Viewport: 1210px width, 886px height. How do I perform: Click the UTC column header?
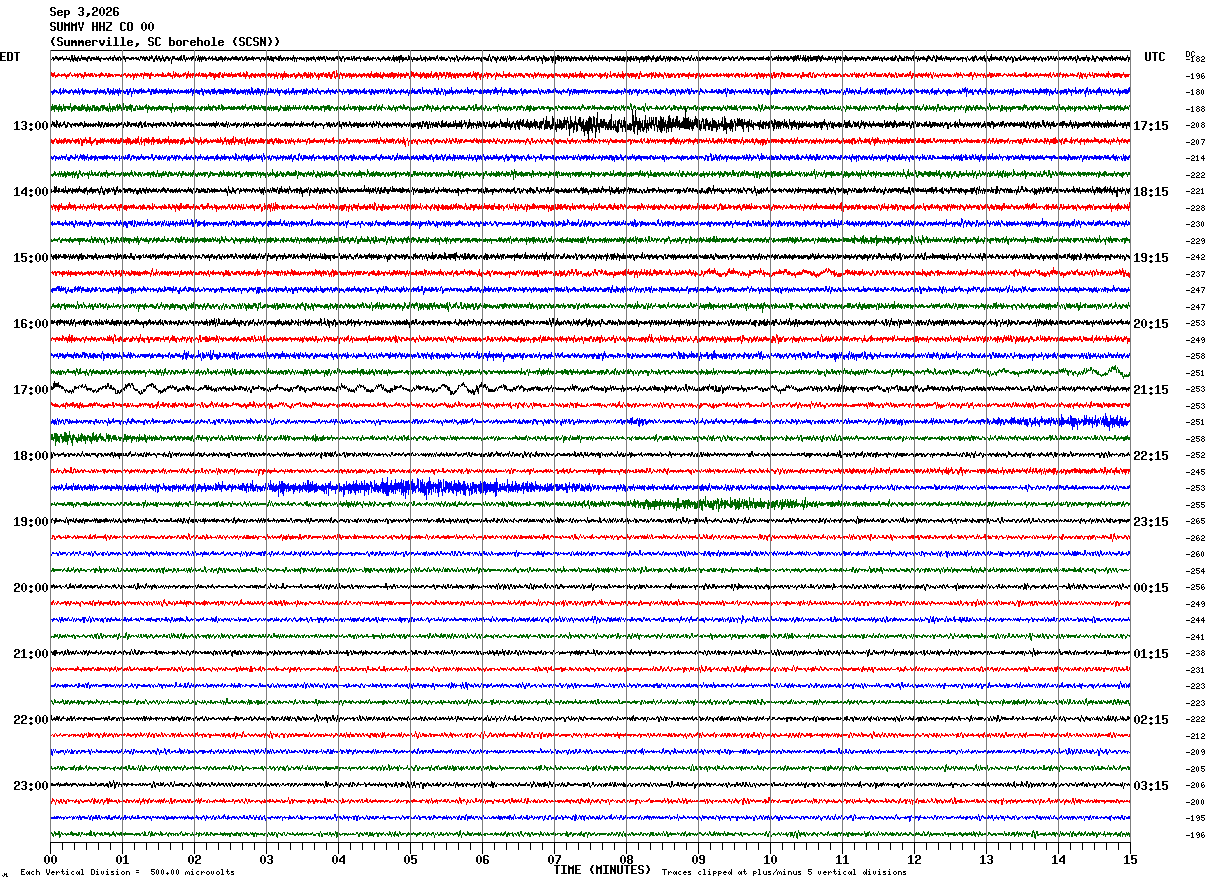1155,57
